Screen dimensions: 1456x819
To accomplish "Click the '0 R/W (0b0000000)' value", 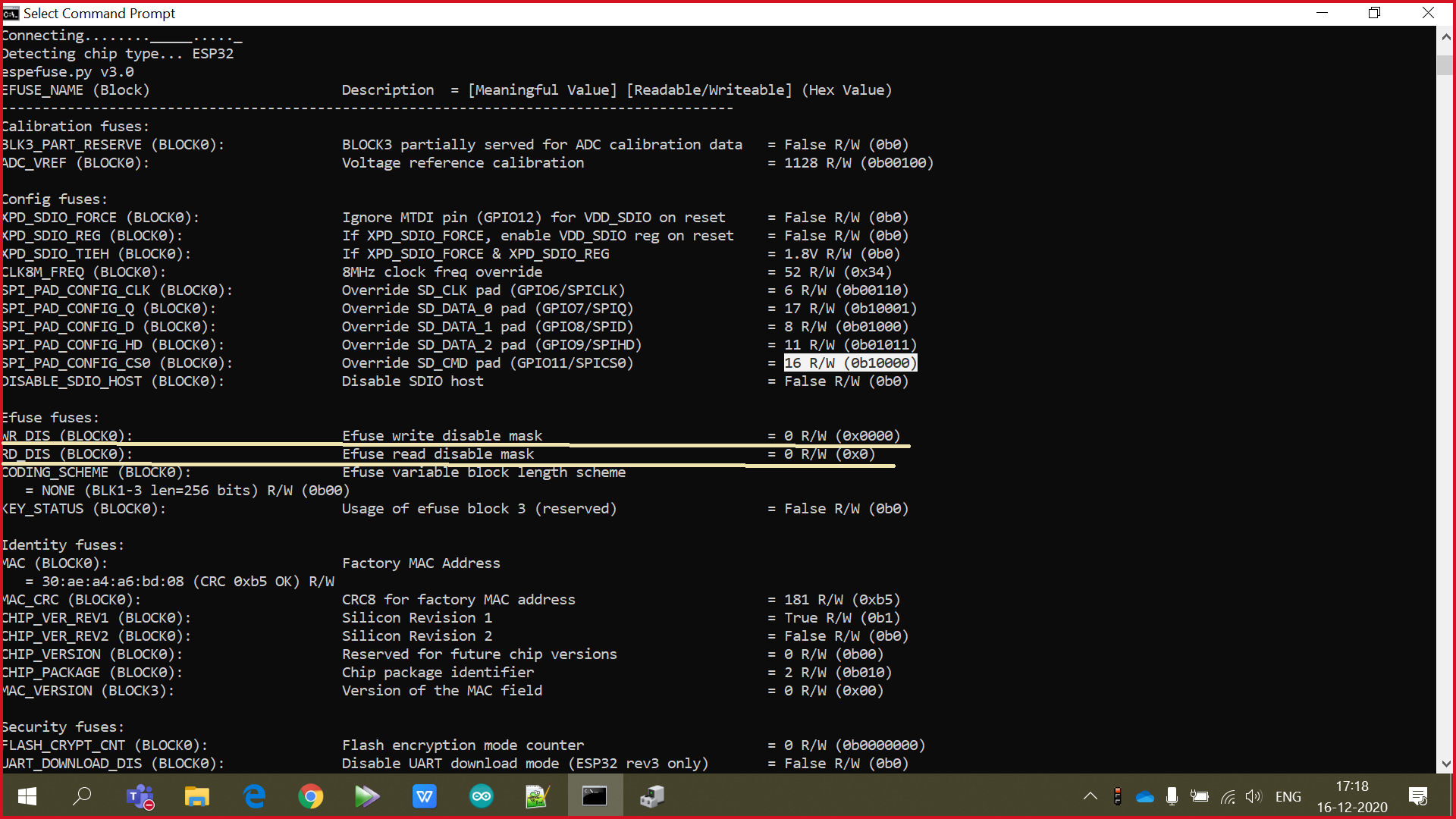I will (x=855, y=745).
